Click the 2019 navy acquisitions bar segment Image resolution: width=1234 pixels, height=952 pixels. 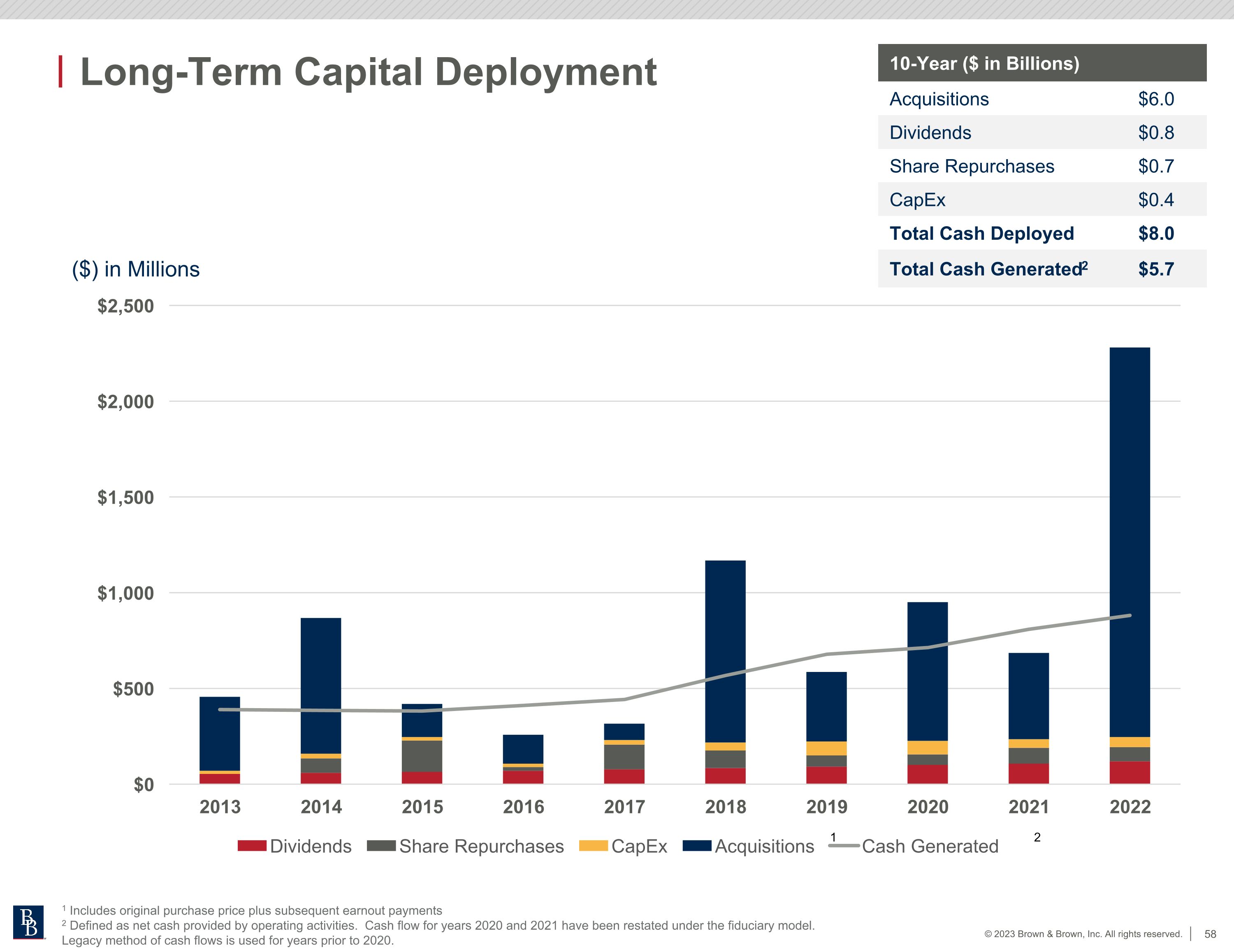(827, 706)
